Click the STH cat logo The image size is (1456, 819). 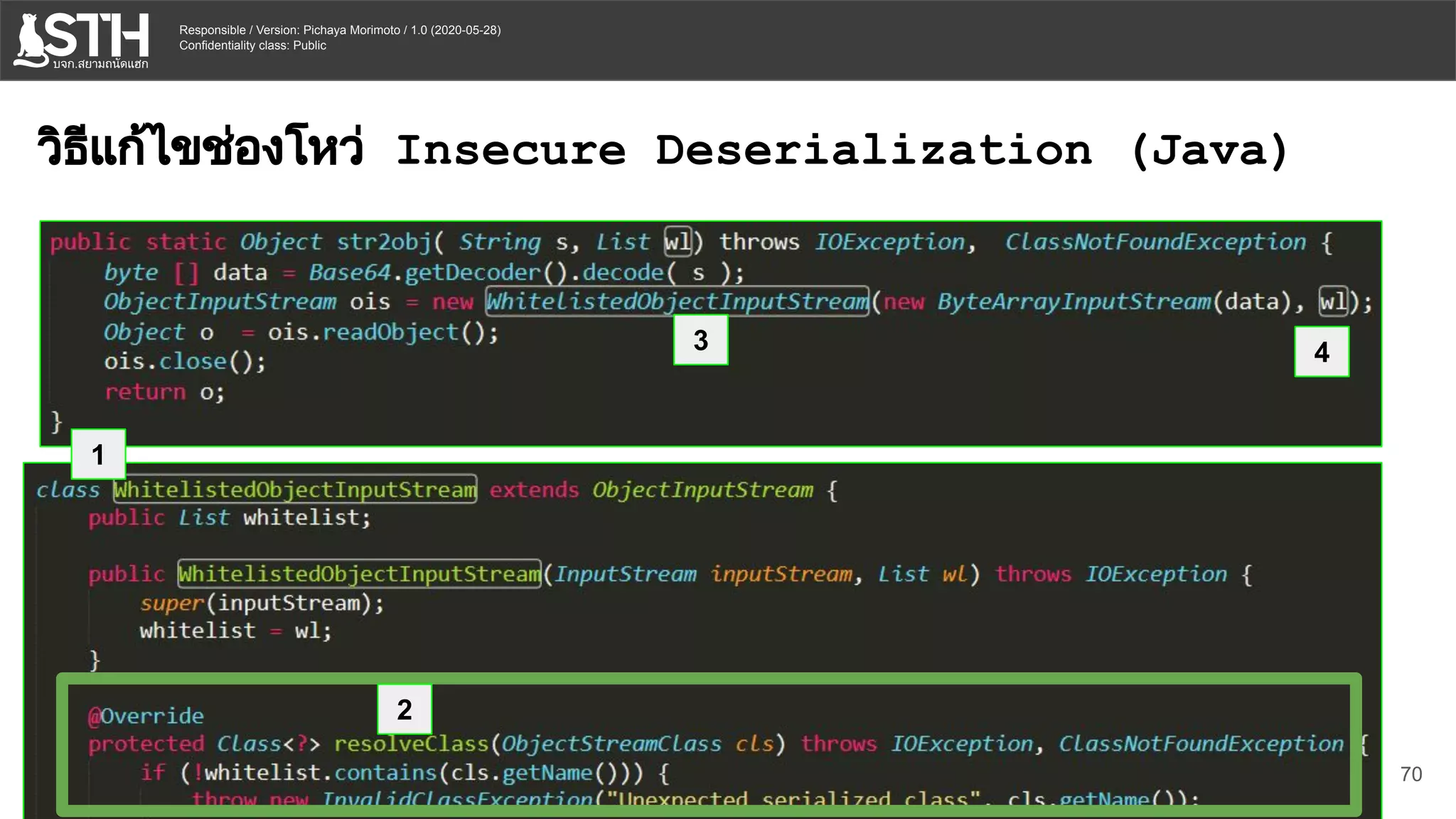tap(81, 41)
